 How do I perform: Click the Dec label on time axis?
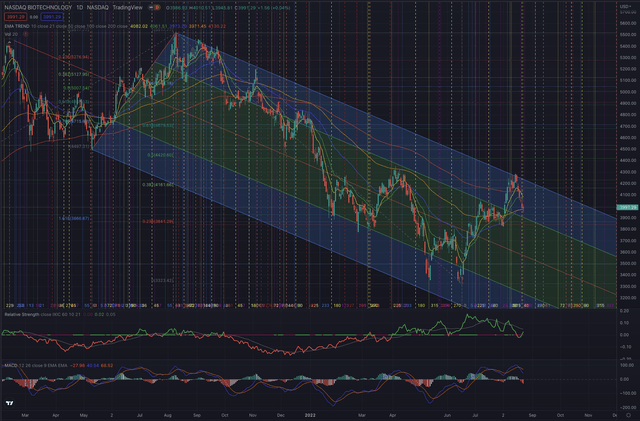tap(280, 415)
